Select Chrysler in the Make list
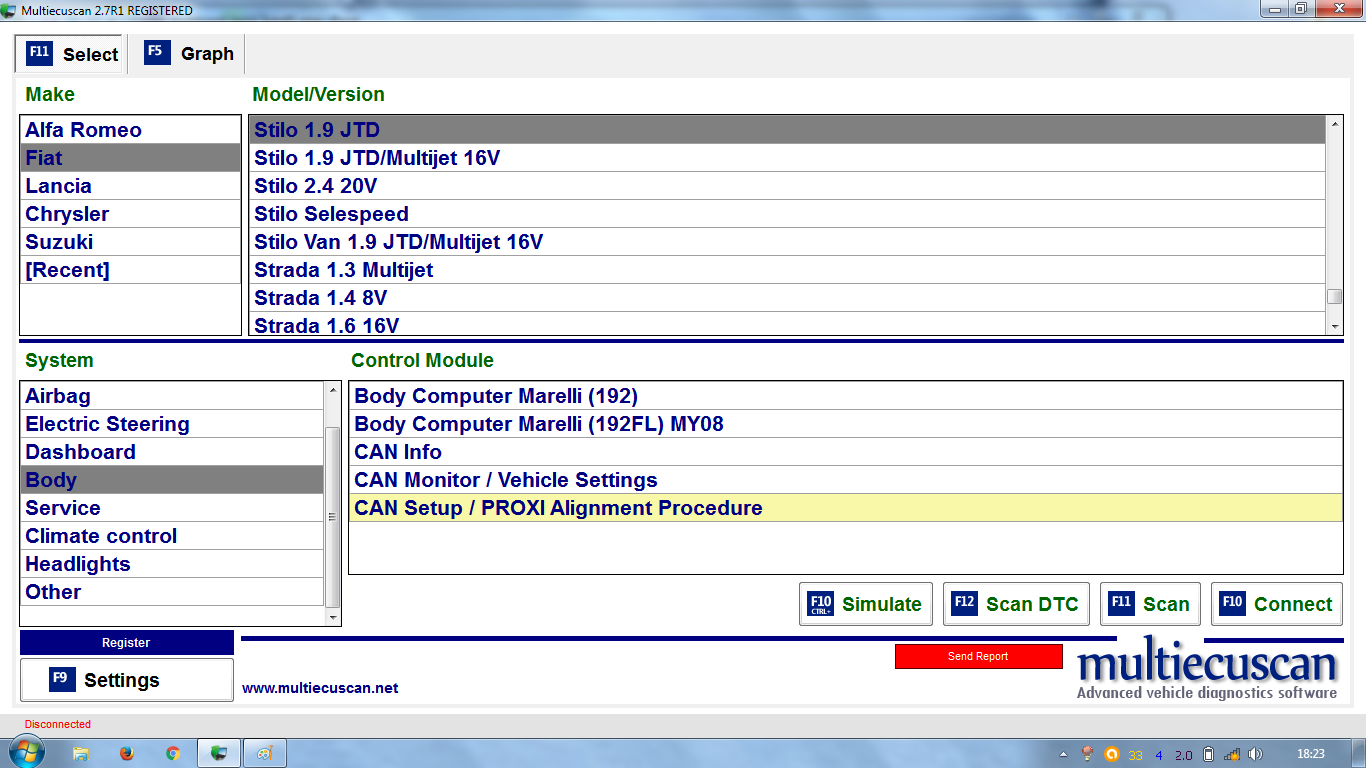This screenshot has width=1366, height=768. click(131, 214)
